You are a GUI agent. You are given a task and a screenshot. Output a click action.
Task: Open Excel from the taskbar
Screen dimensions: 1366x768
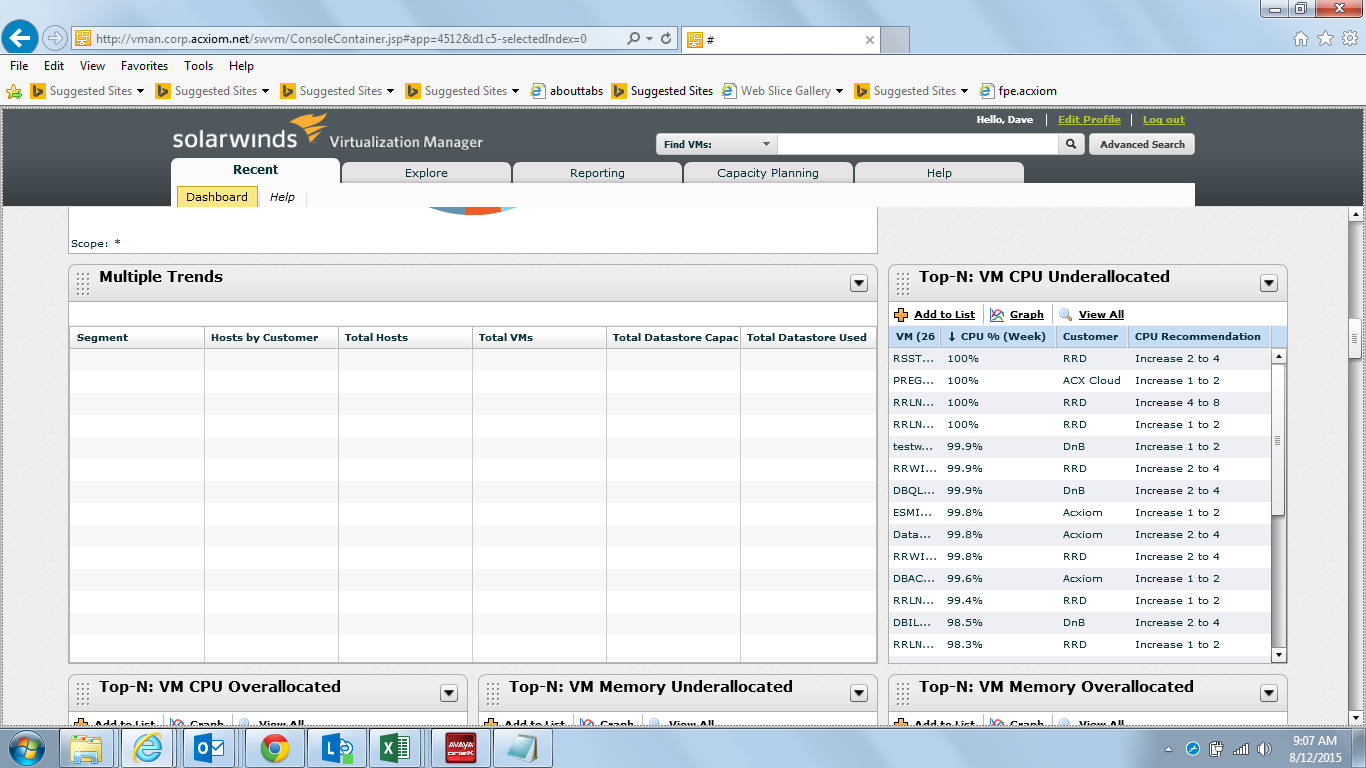[396, 748]
